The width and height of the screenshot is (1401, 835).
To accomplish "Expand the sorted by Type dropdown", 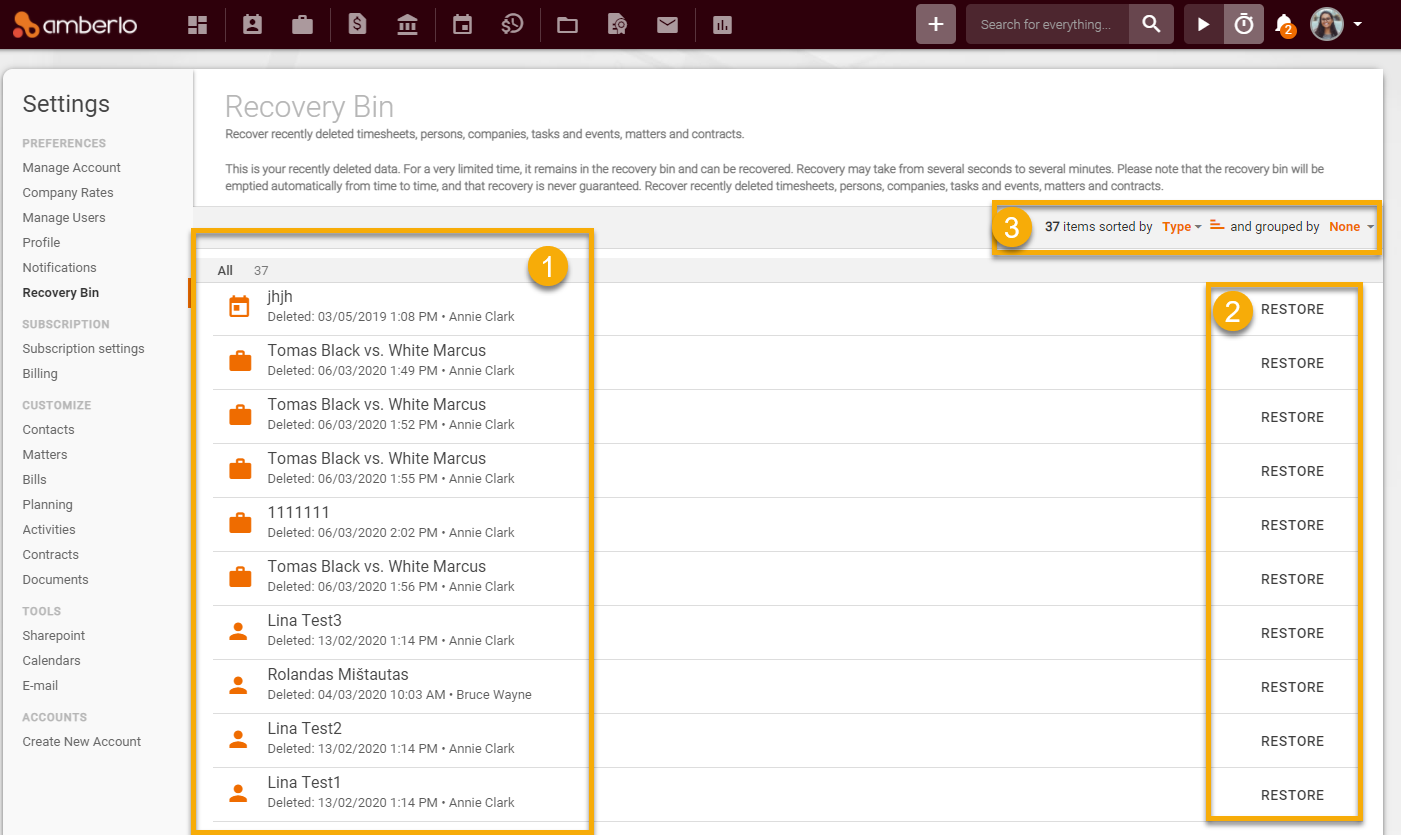I will coord(1181,227).
